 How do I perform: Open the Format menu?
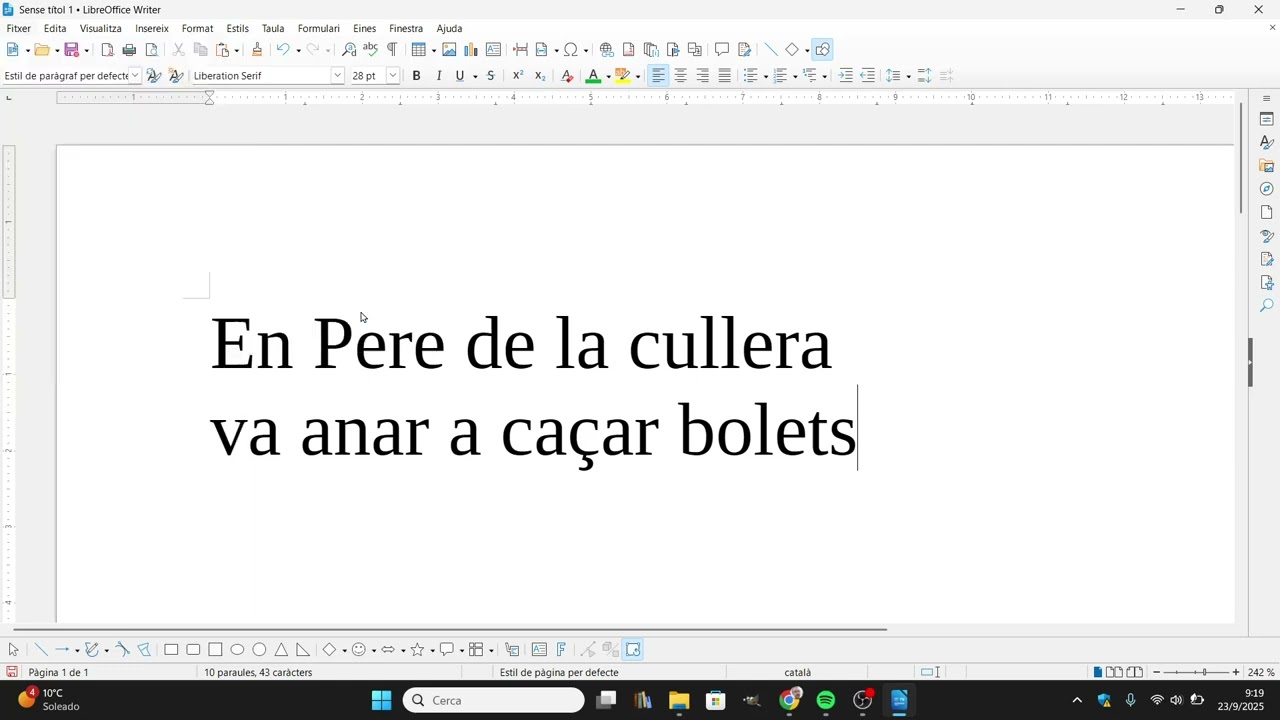pyautogui.click(x=198, y=29)
